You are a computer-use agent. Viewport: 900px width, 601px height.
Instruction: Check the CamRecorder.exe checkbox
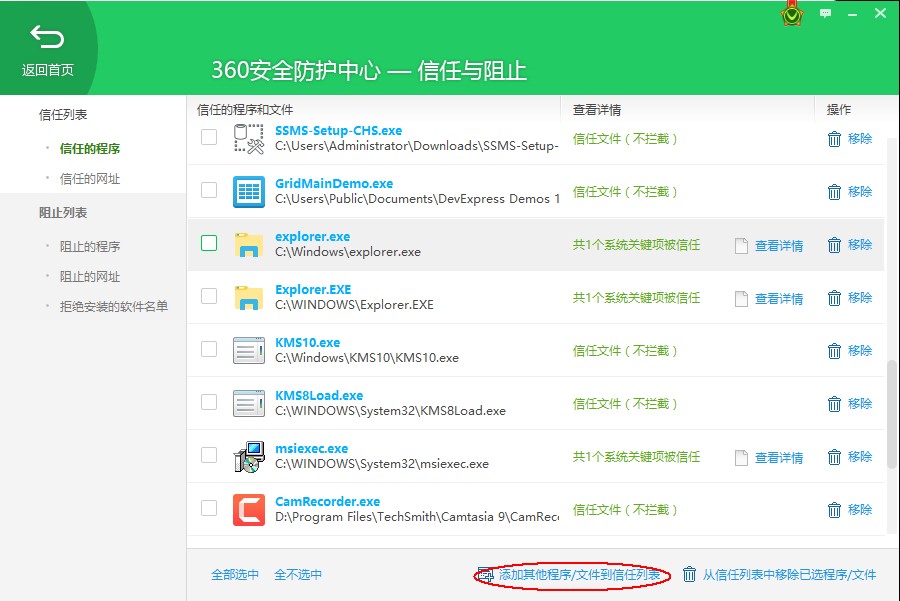(209, 507)
